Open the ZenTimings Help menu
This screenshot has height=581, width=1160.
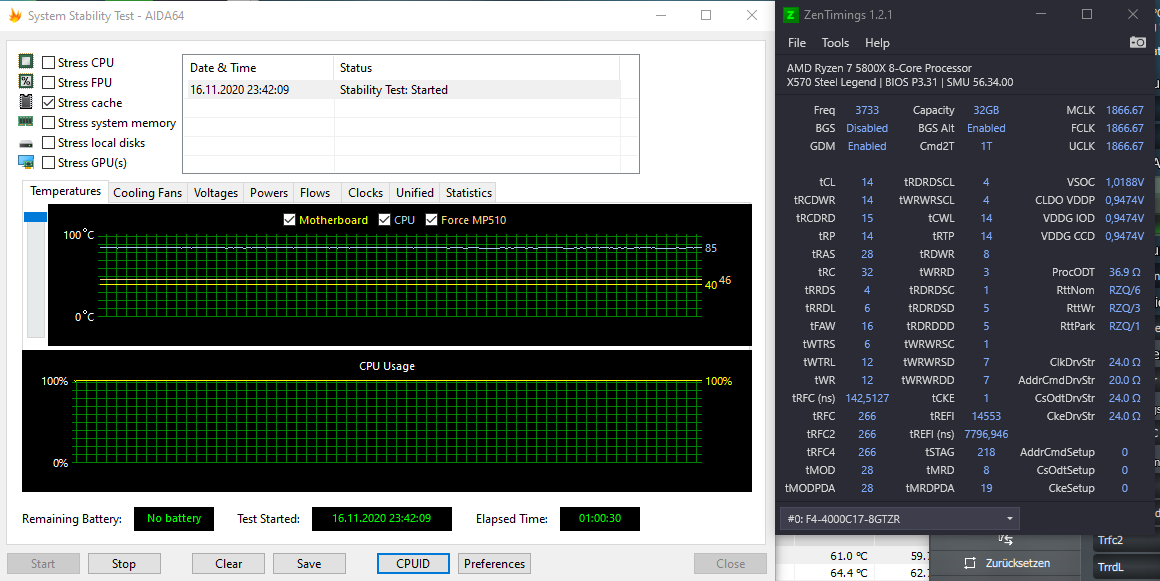(x=877, y=43)
